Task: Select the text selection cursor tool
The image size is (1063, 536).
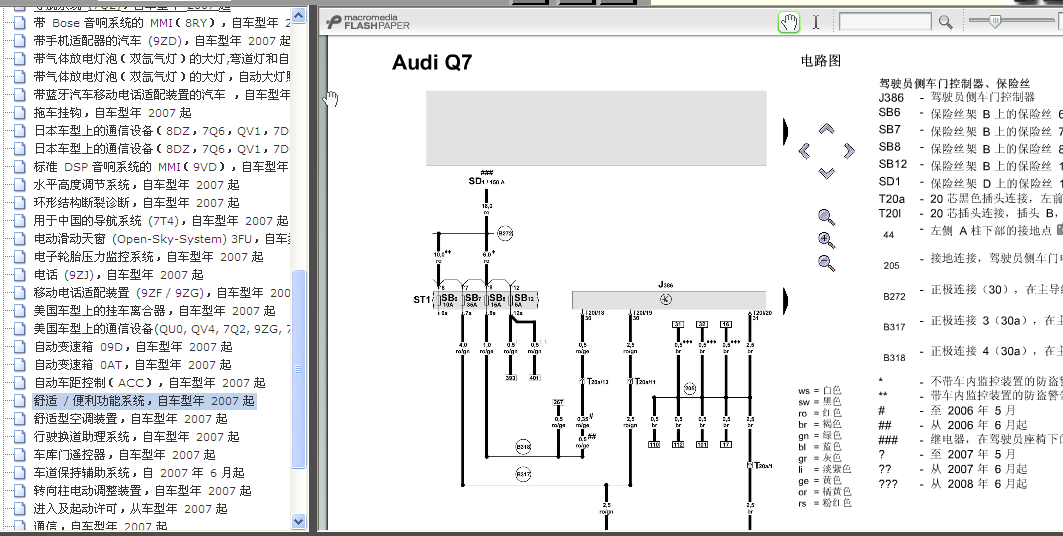Action: [x=816, y=22]
